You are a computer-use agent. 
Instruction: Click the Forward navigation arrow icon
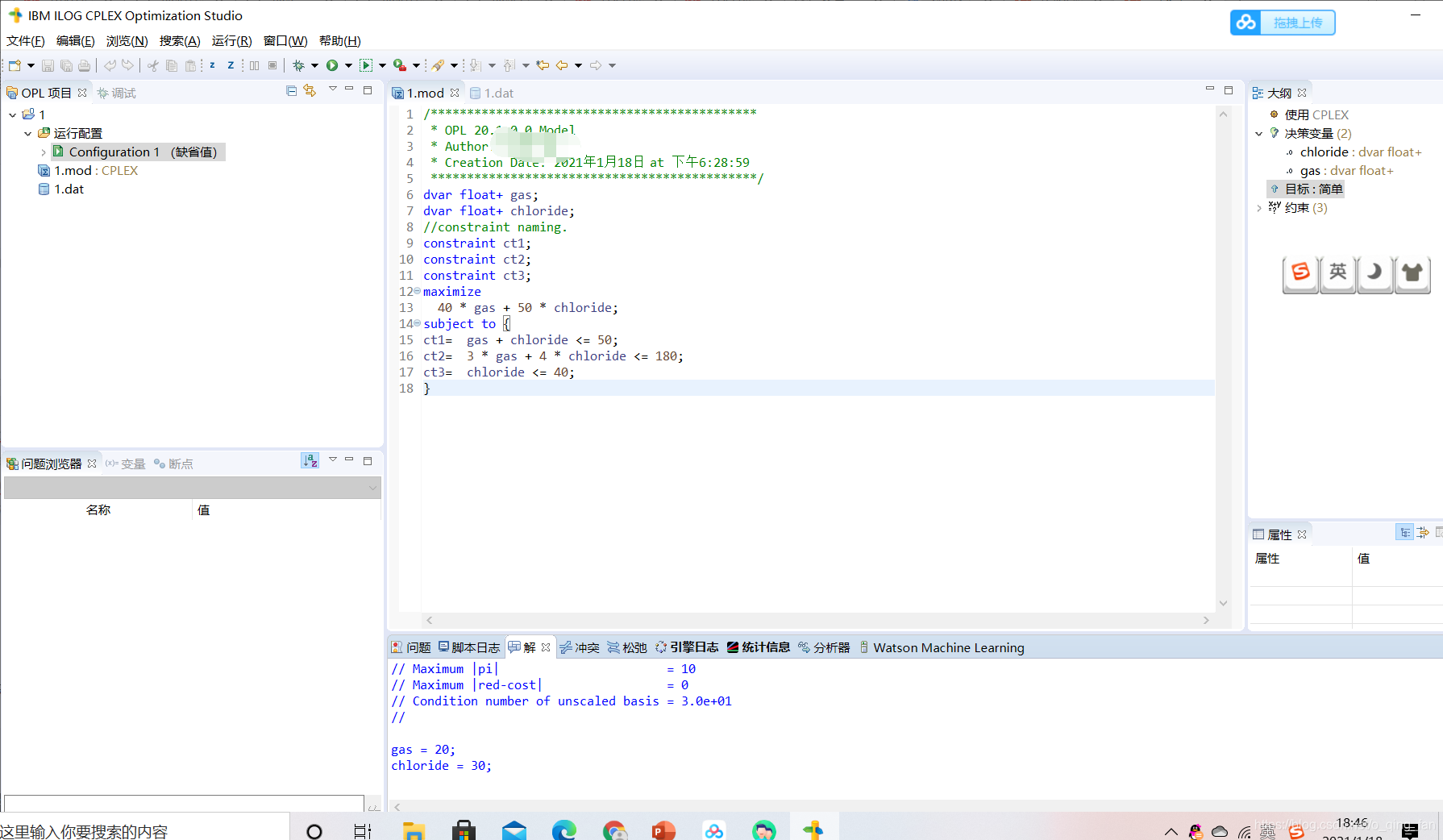pyautogui.click(x=596, y=65)
